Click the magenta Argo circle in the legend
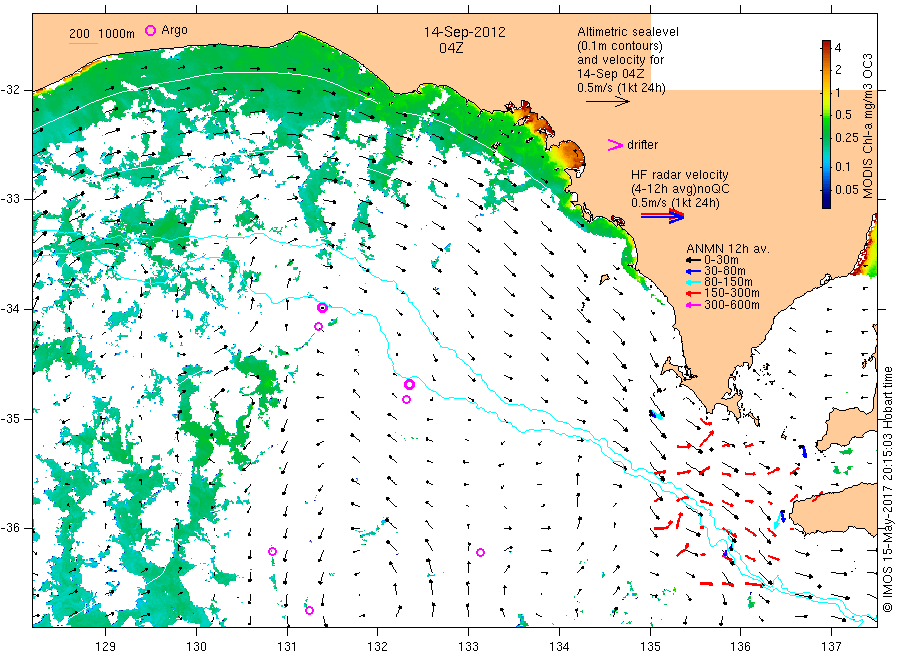 pos(150,30)
